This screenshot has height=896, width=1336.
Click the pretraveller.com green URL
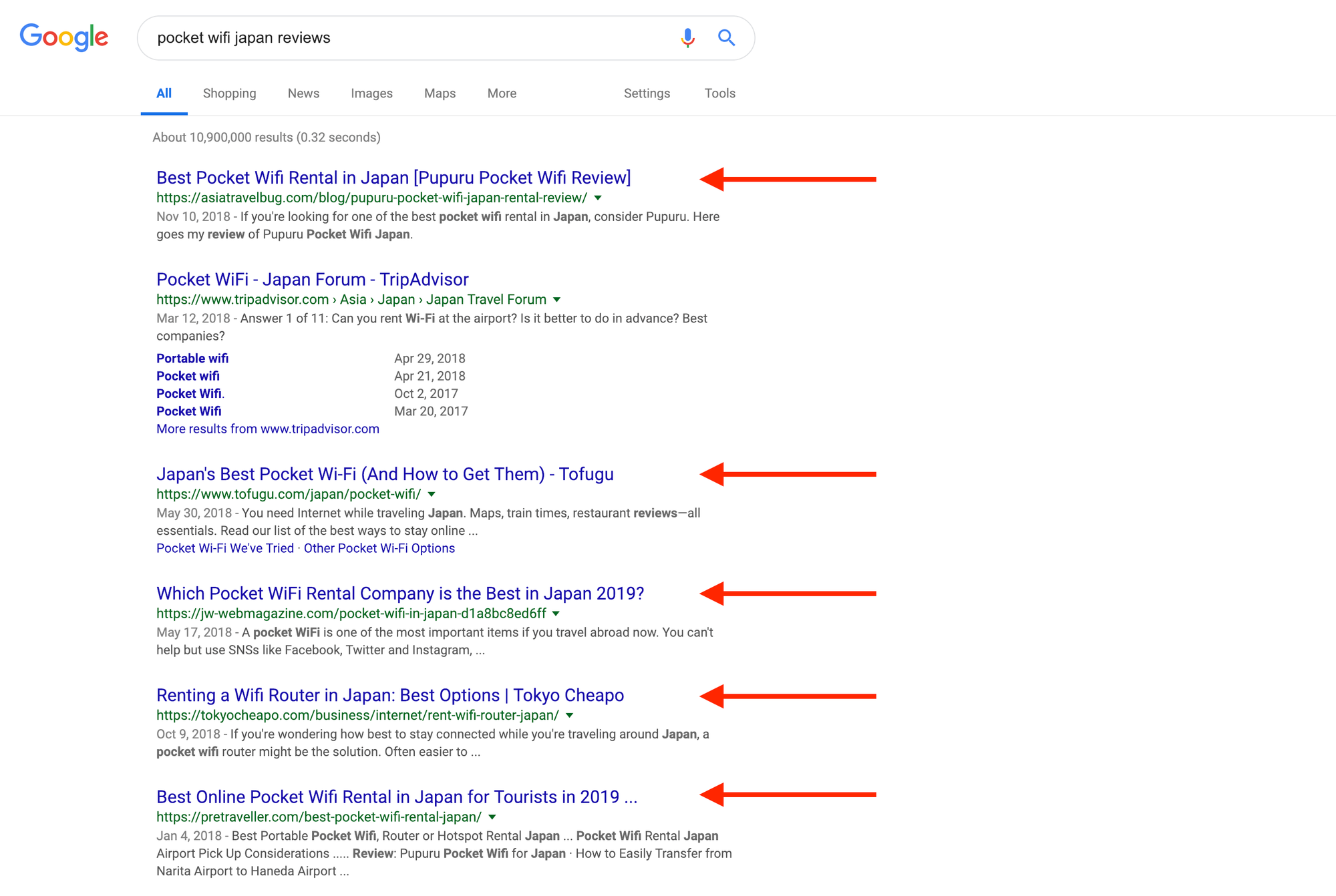tap(319, 817)
